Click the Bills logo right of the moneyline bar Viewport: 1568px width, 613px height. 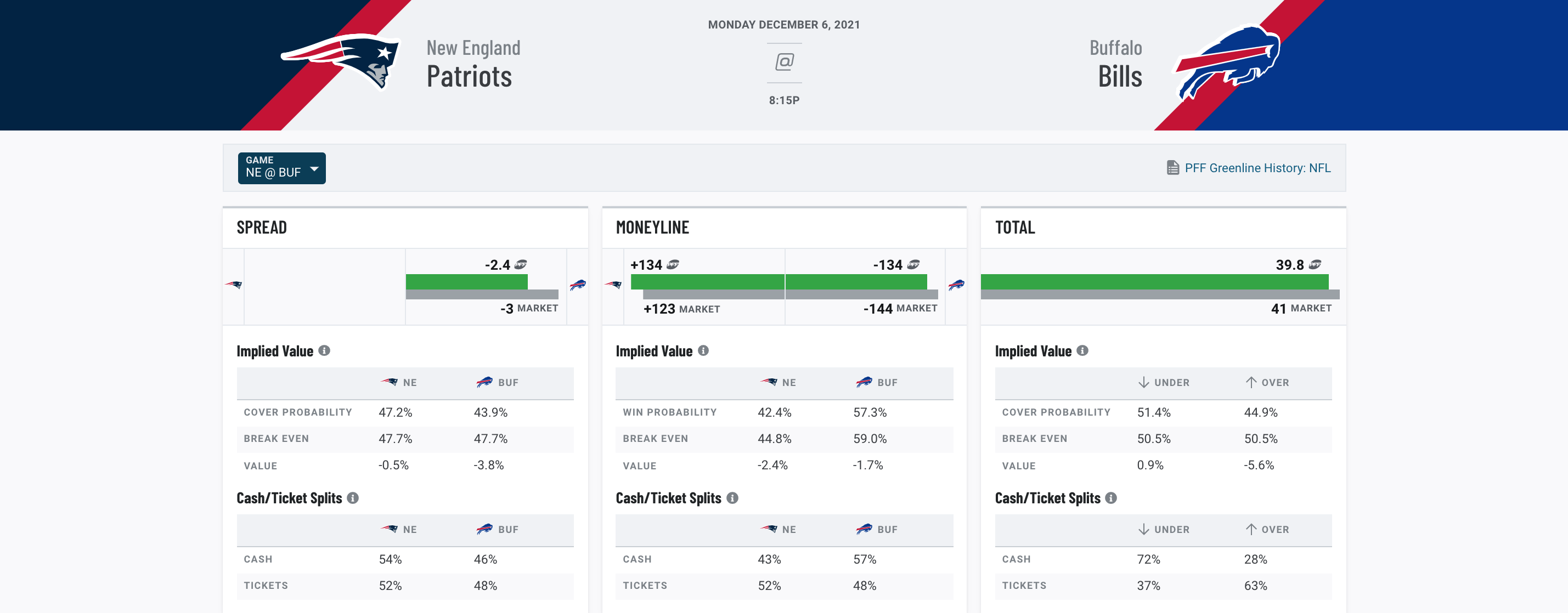956,285
